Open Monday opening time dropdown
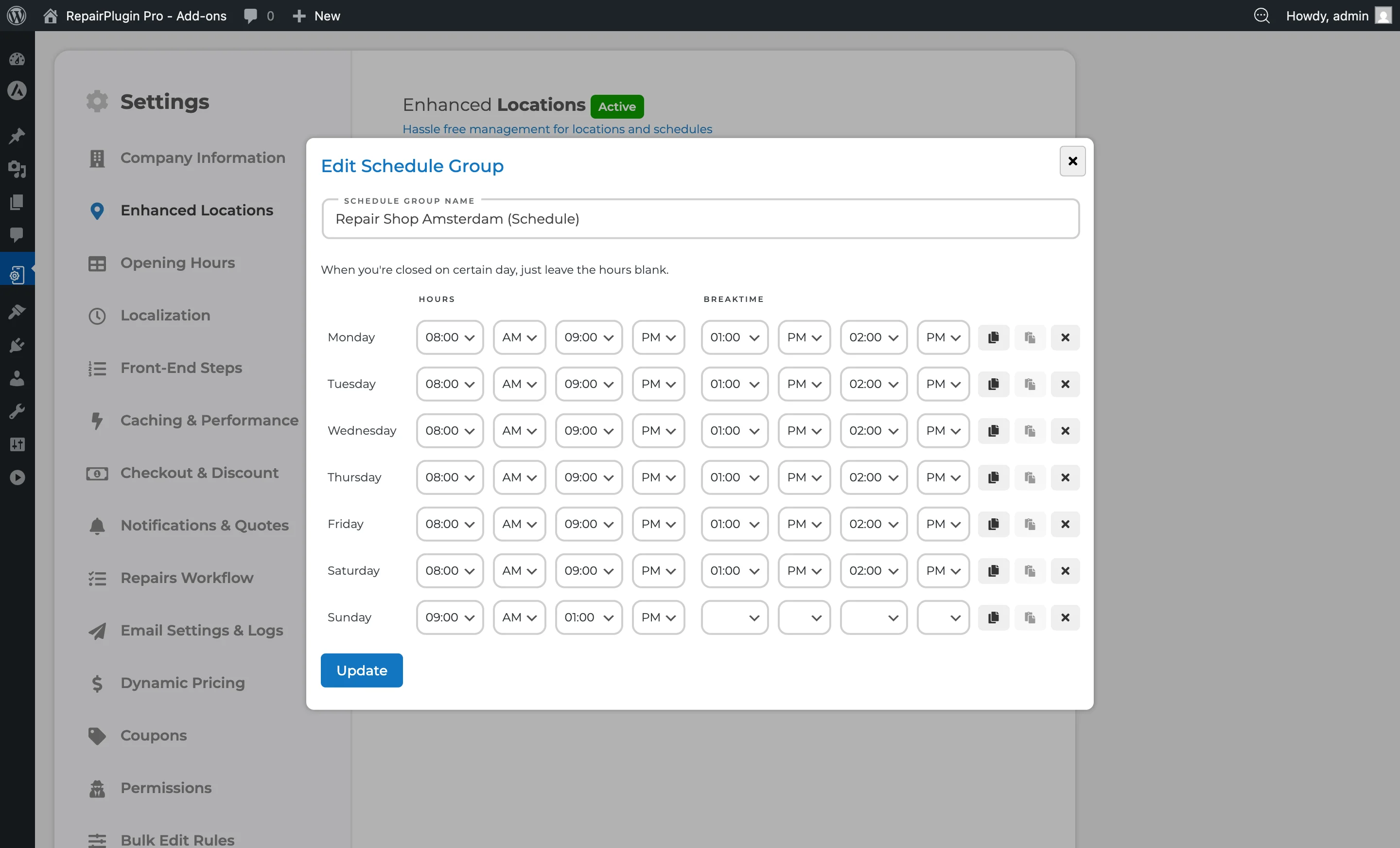 pos(450,337)
